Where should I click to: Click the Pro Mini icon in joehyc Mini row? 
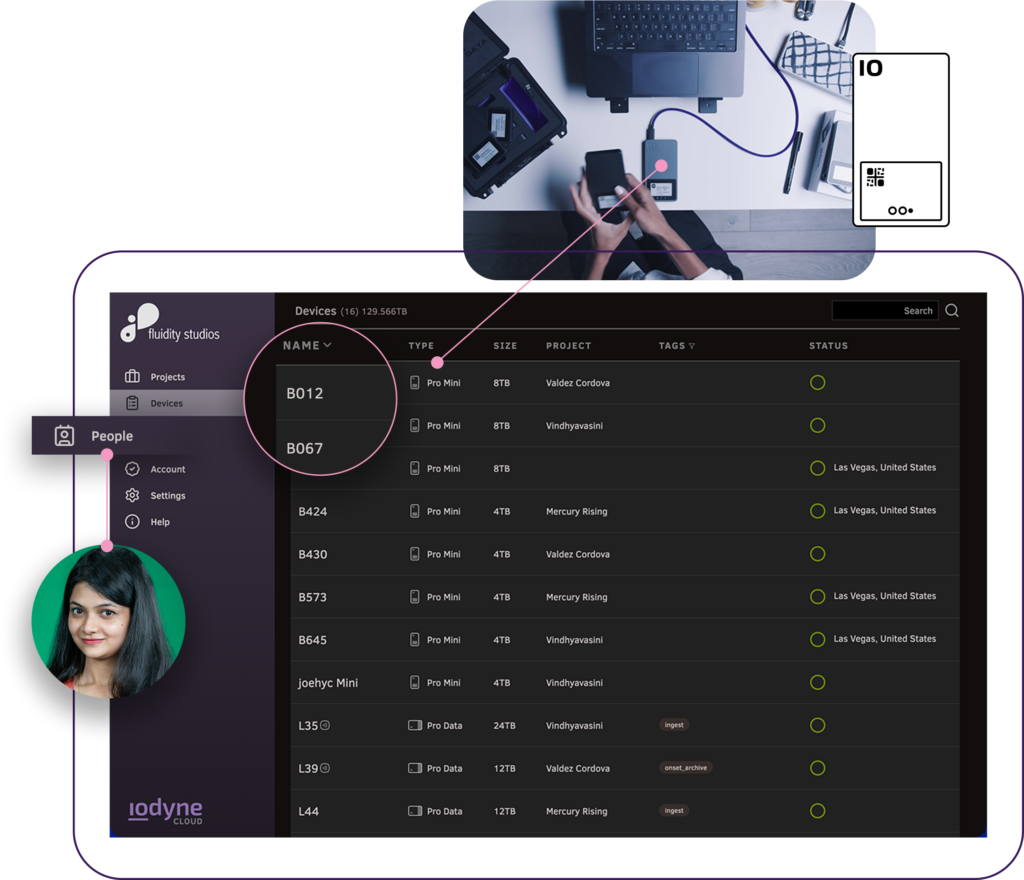tap(414, 683)
